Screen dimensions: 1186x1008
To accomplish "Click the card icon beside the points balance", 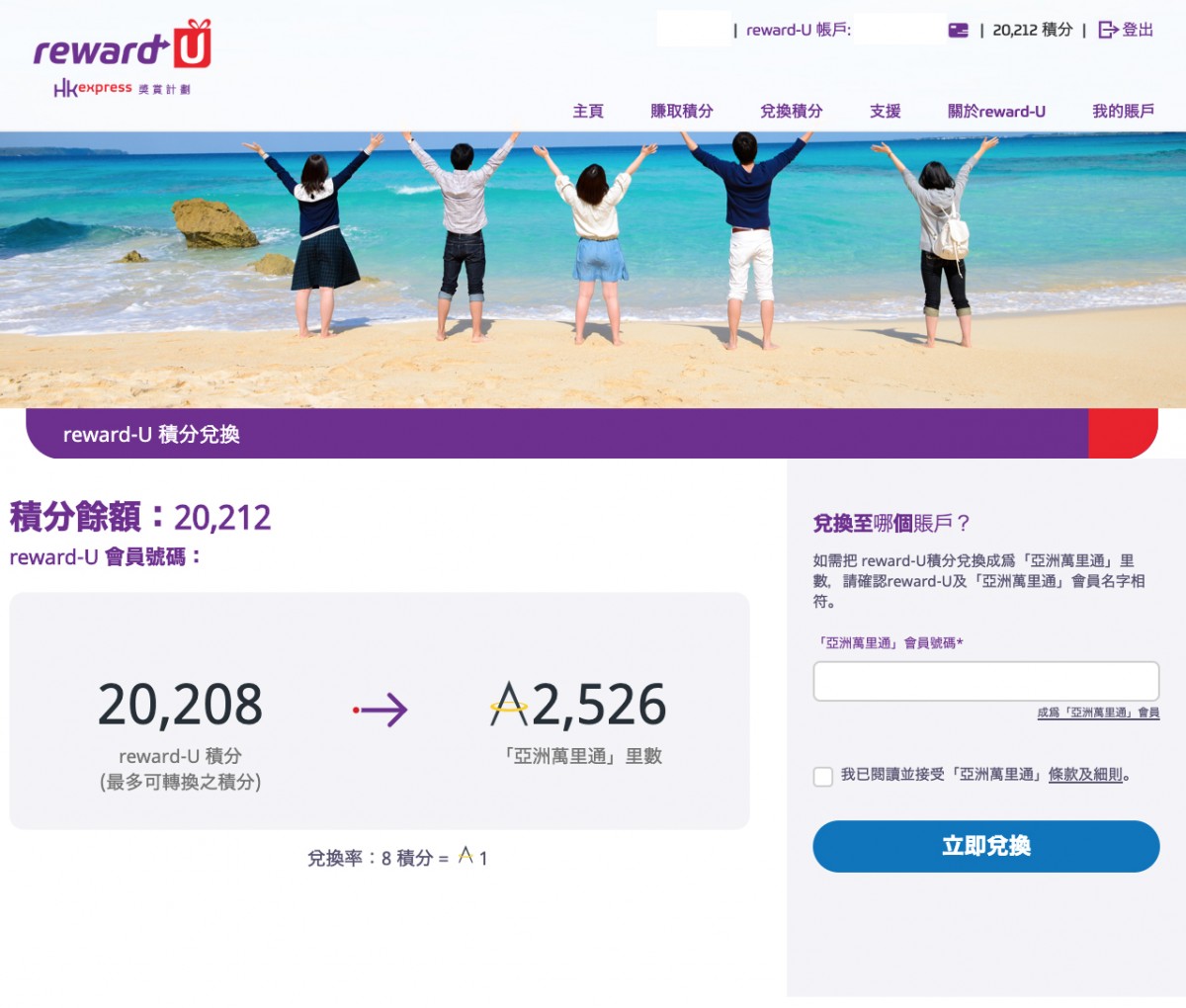I will coord(958,31).
